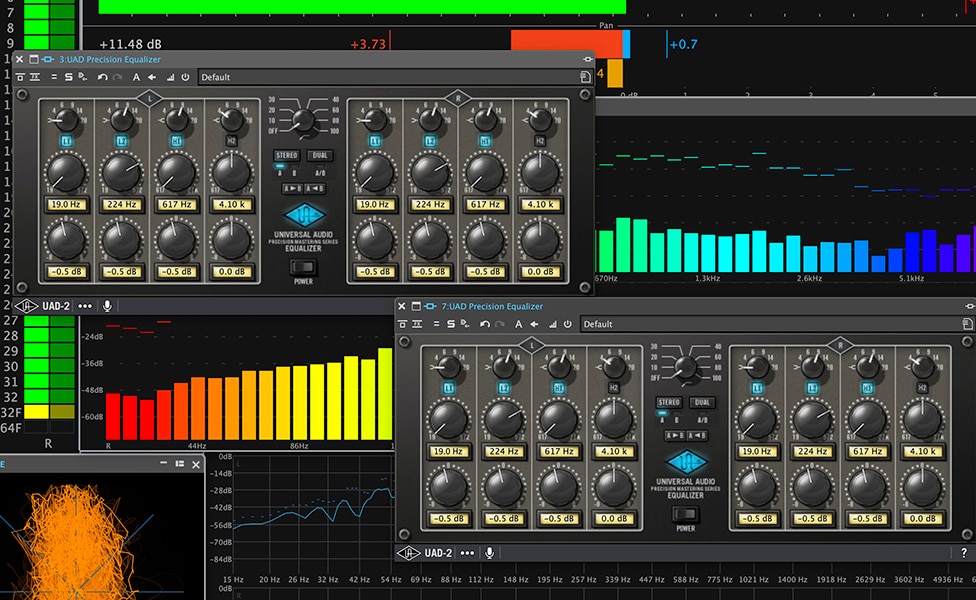Open the three-dots menu in window 7 UAD-2 bar
The width and height of the screenshot is (976, 600).
click(467, 553)
